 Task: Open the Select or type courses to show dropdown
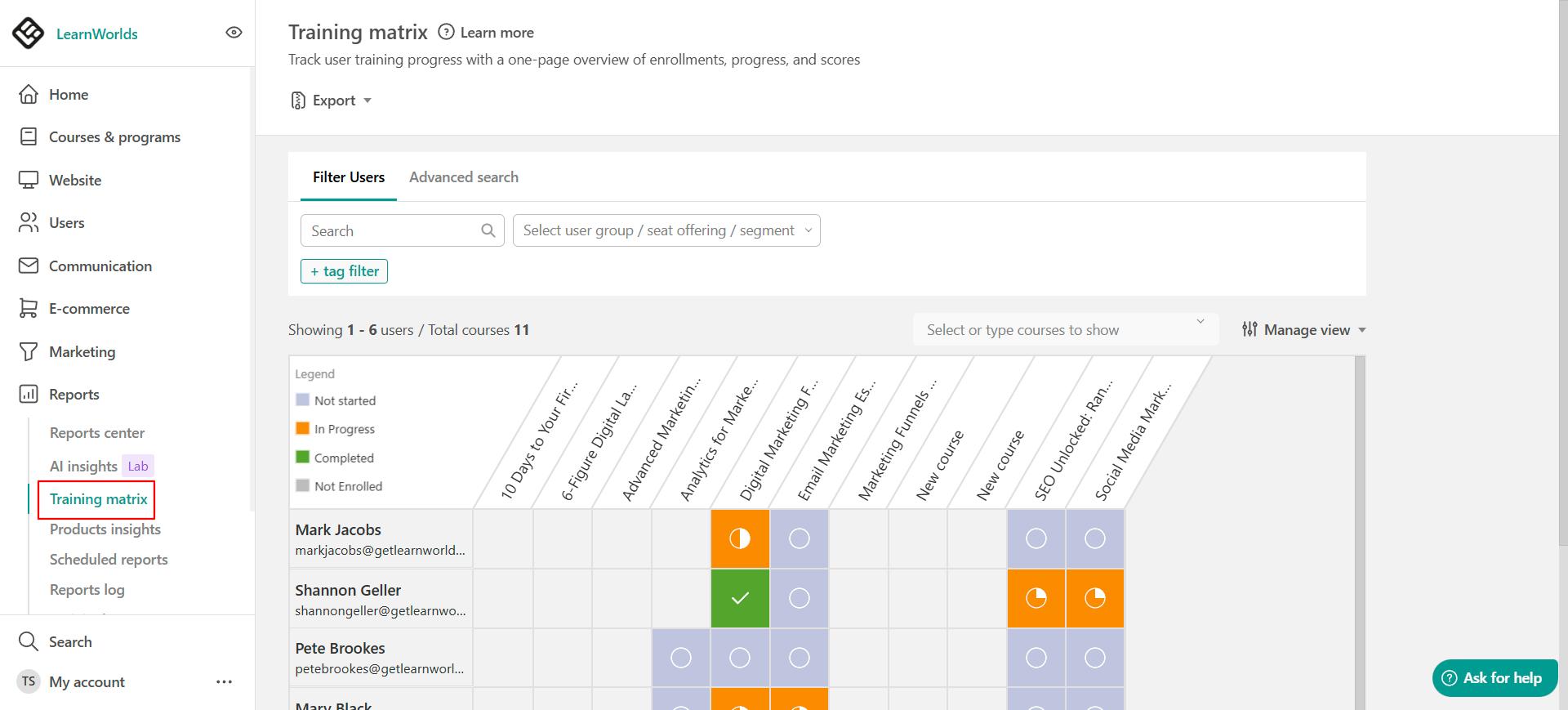(x=1066, y=329)
